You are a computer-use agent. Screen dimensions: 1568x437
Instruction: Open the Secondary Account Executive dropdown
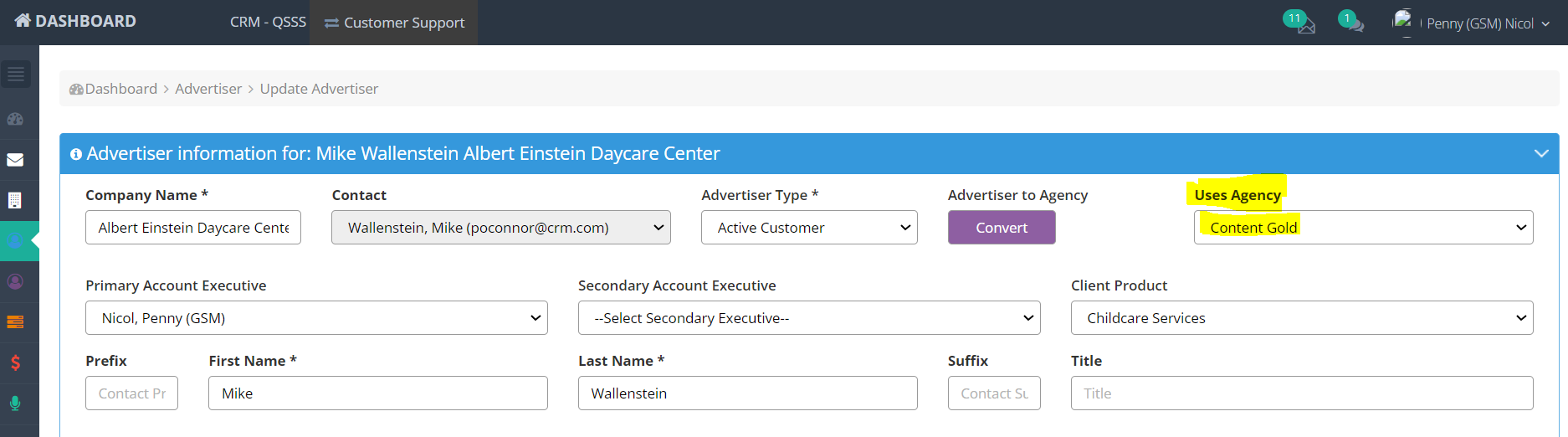(808, 318)
